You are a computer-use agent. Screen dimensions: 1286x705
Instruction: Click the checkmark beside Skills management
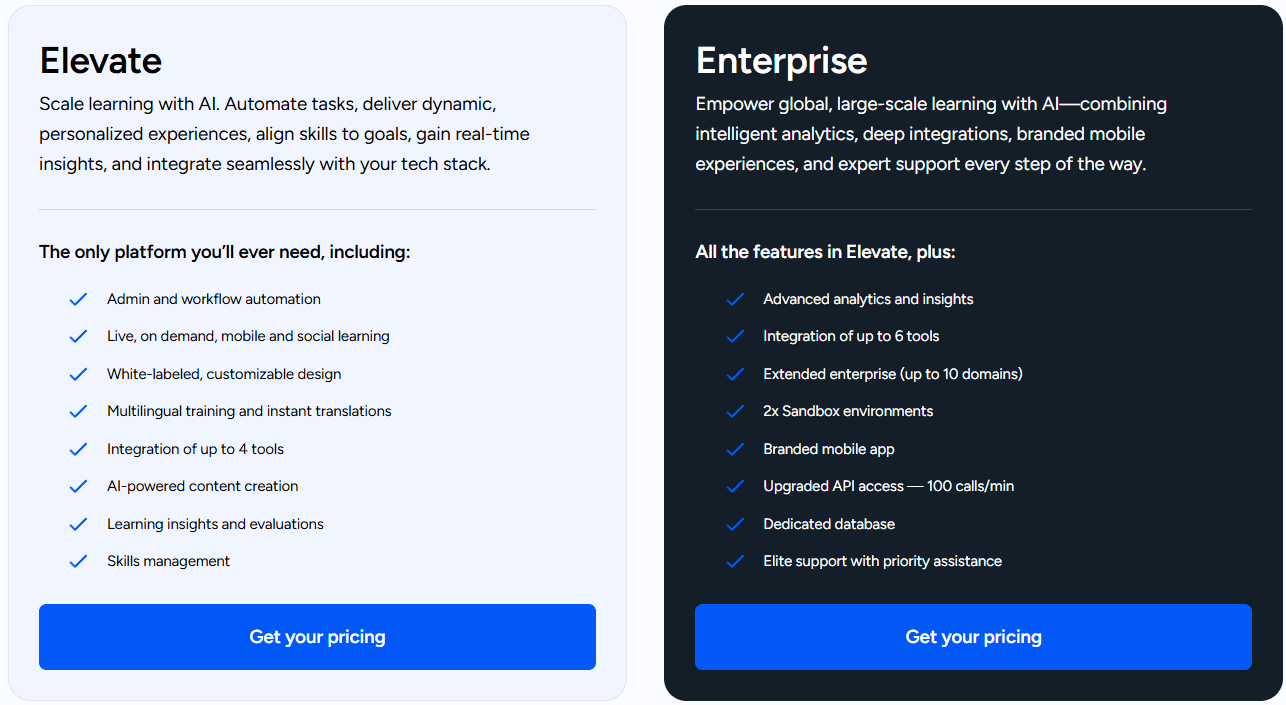click(x=78, y=561)
